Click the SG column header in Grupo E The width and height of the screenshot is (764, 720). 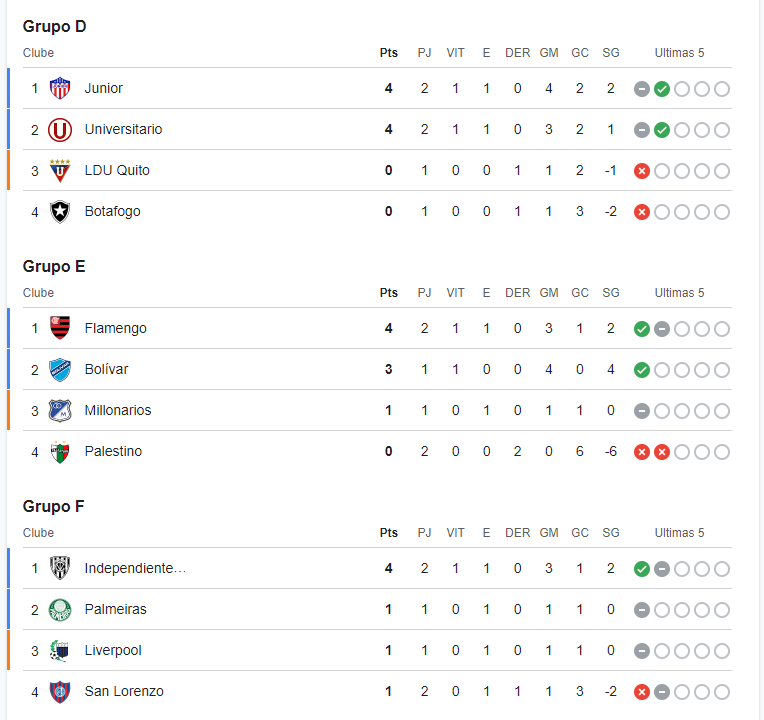coord(611,293)
